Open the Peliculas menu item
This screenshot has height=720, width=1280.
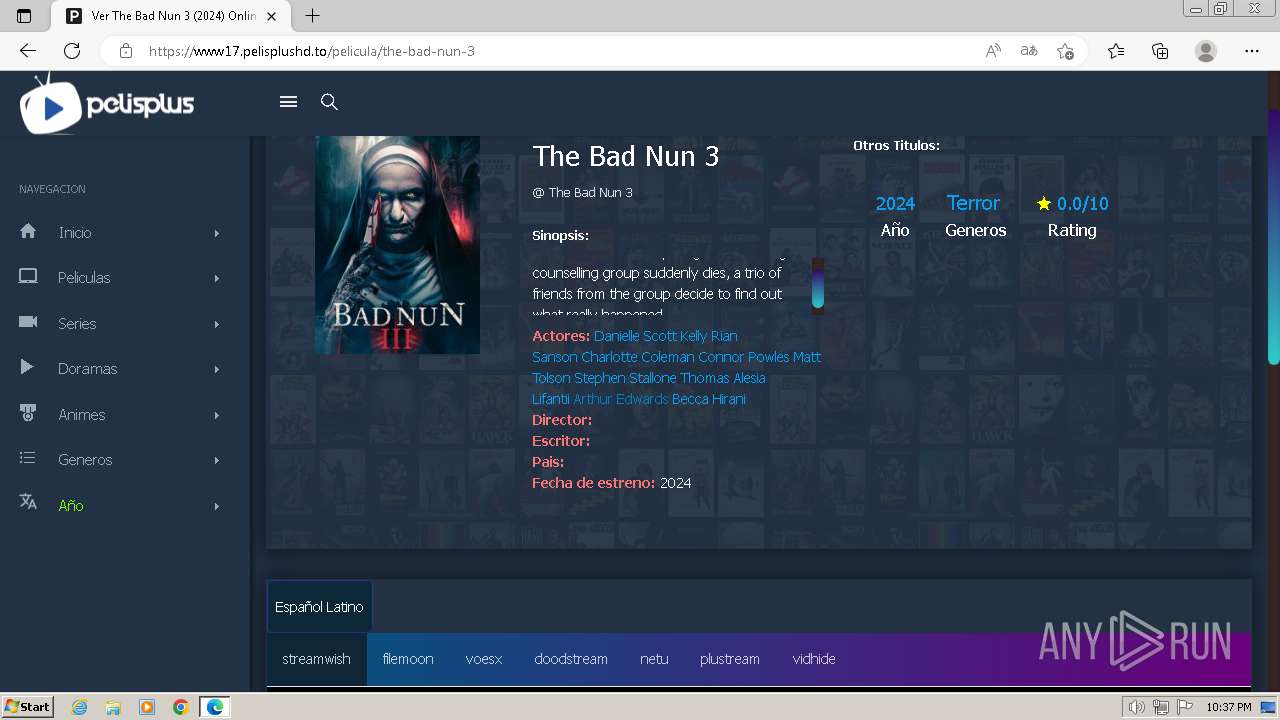click(84, 278)
